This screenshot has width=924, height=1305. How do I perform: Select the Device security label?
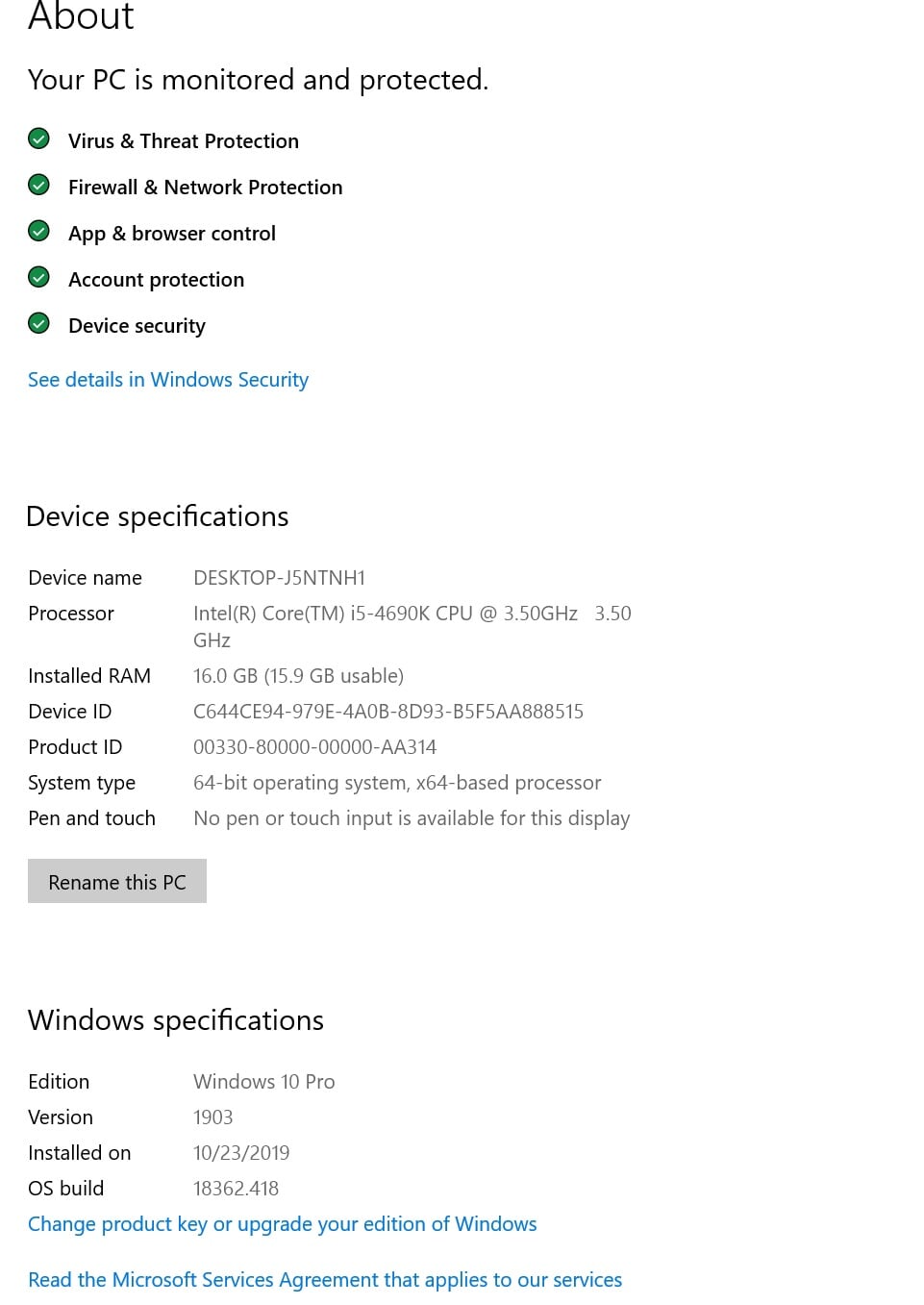point(137,326)
